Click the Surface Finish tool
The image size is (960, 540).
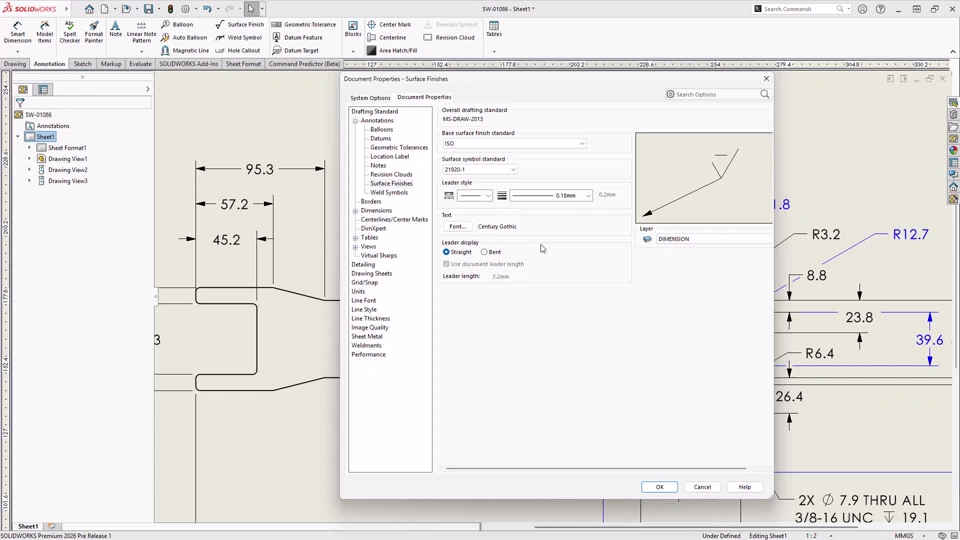240,25
